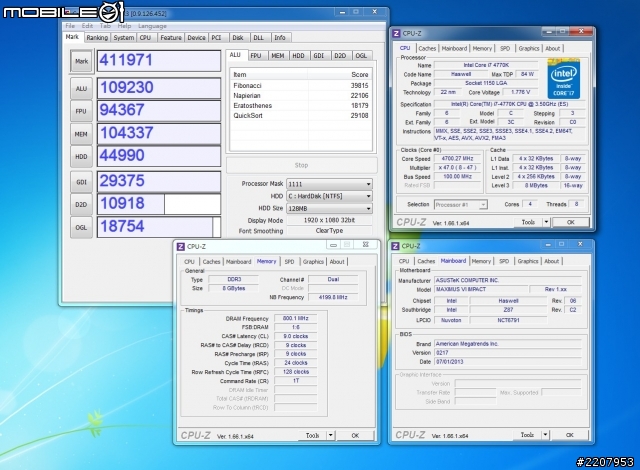Open the HDD Size dropdown
This screenshot has height=470, width=640.
tap(329, 208)
